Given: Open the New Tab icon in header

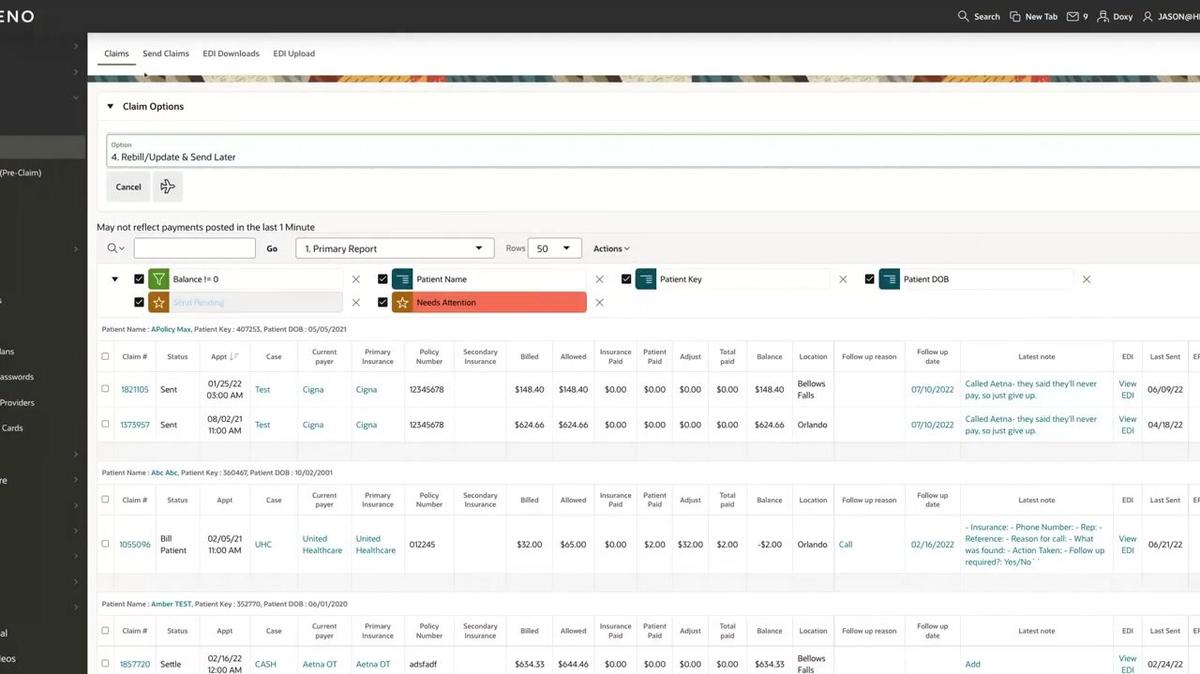Looking at the screenshot, I should pos(1015,17).
